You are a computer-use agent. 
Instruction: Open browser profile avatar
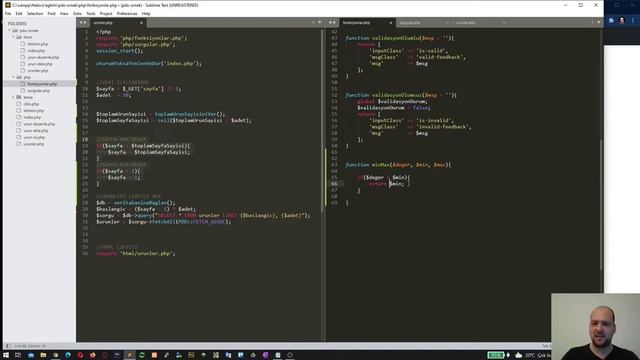[x=622, y=20]
